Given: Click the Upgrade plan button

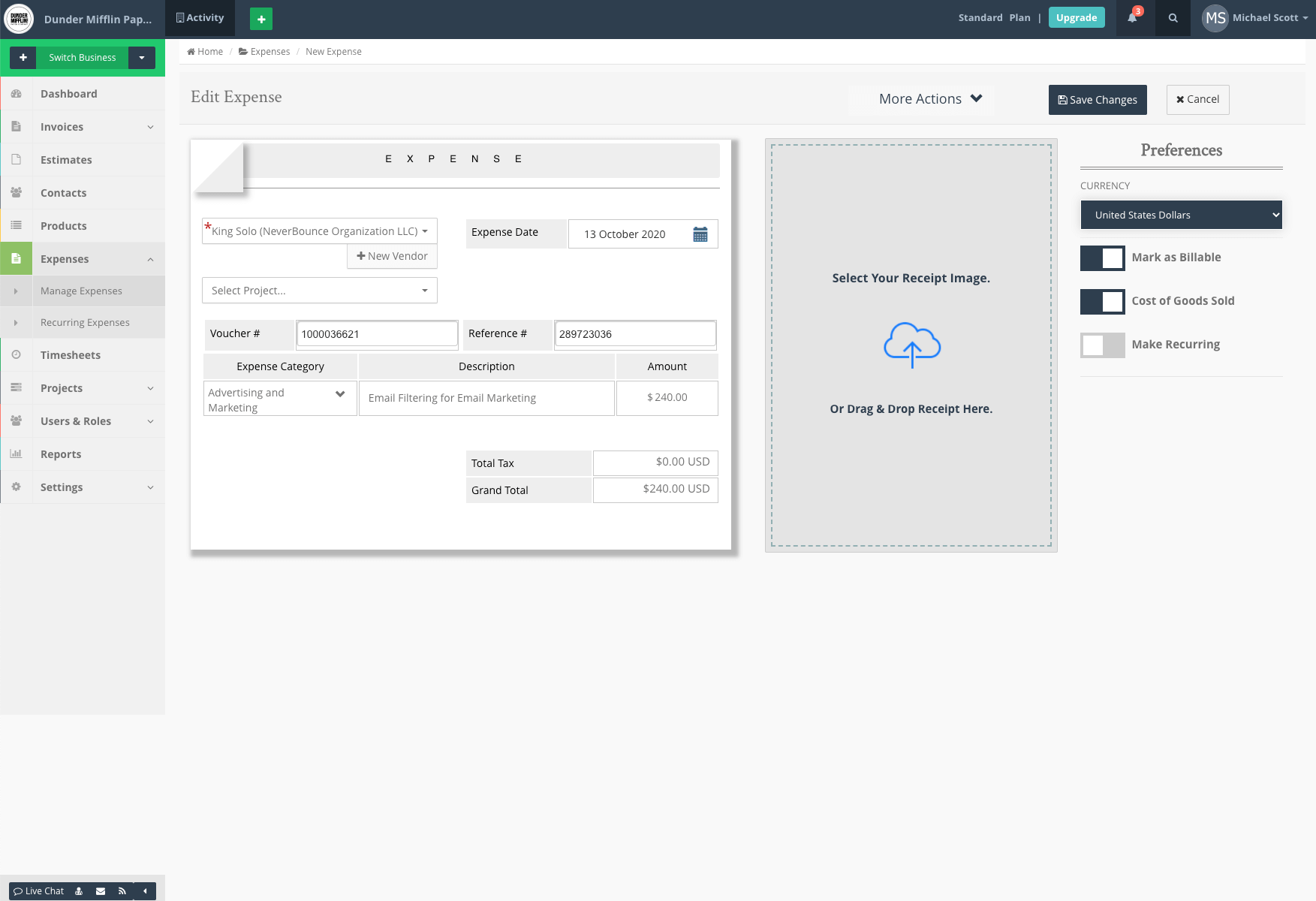Looking at the screenshot, I should [x=1077, y=18].
